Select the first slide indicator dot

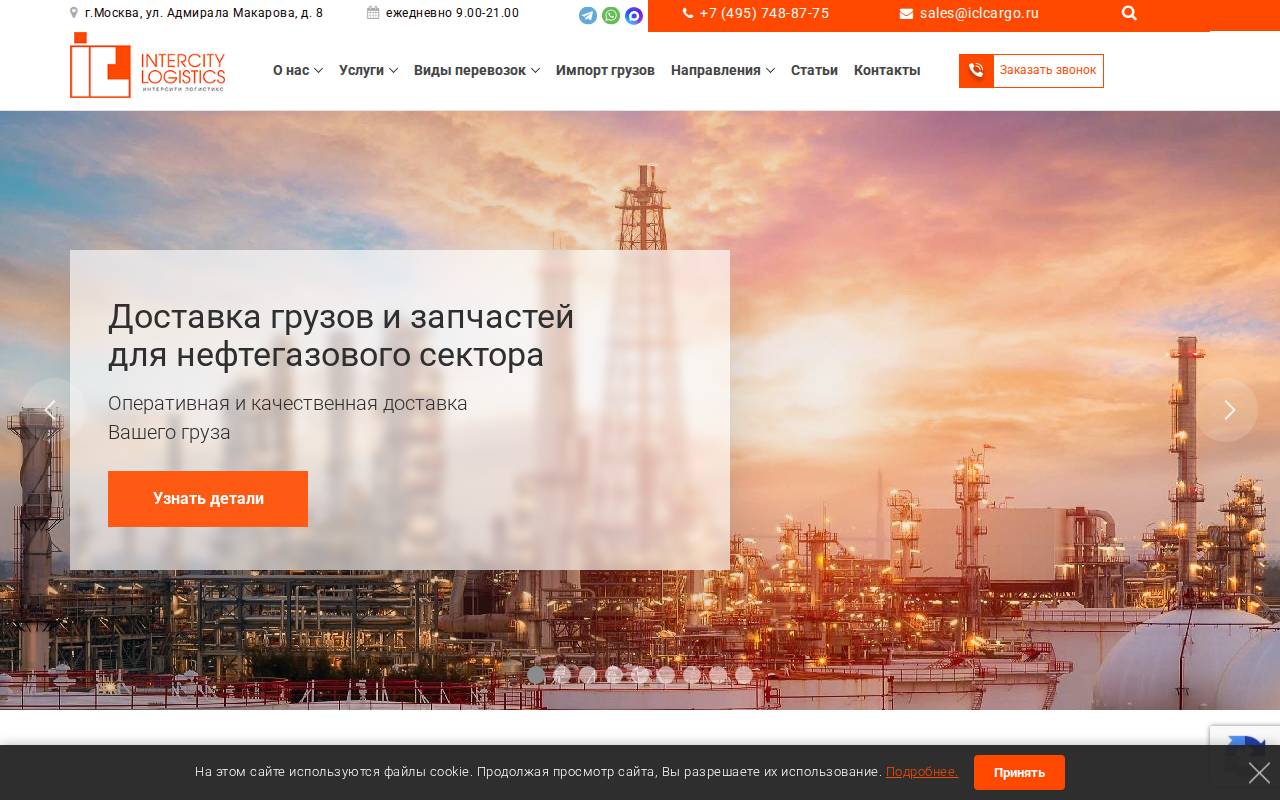(536, 675)
